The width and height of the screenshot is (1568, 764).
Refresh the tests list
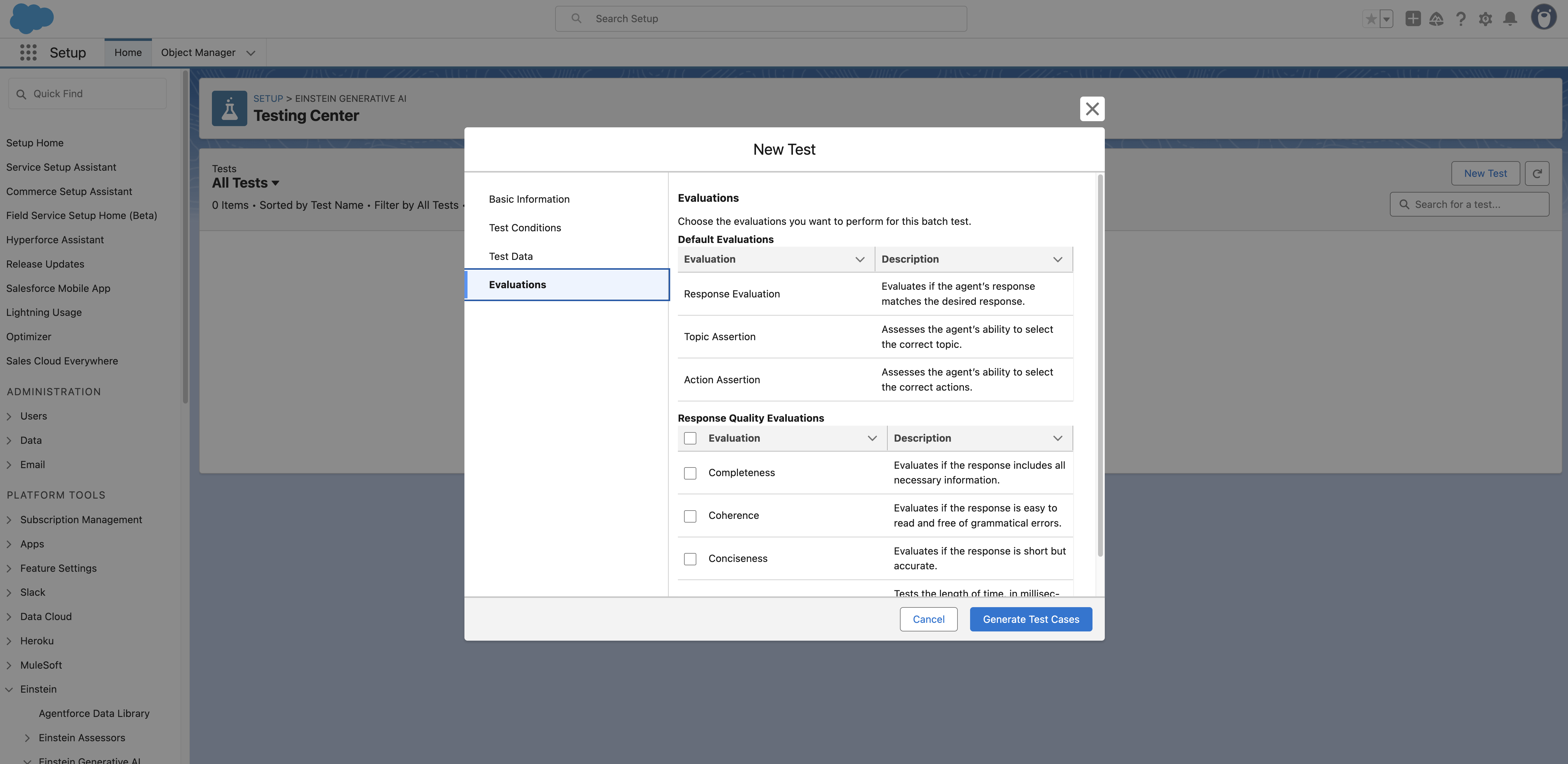pos(1537,173)
